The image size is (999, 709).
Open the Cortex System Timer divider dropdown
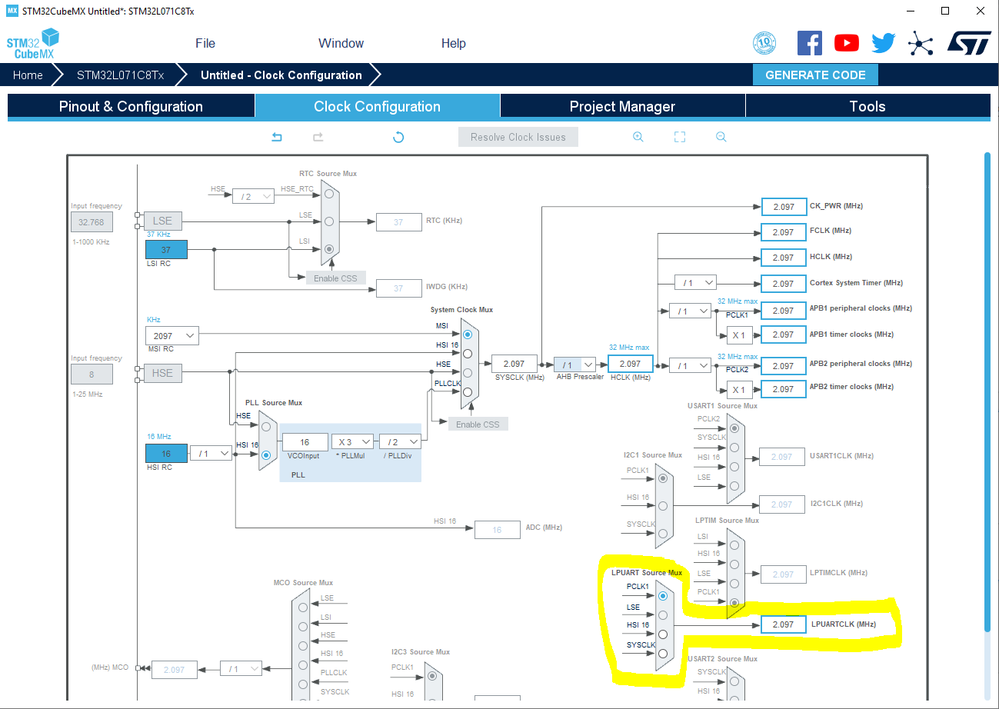point(695,283)
